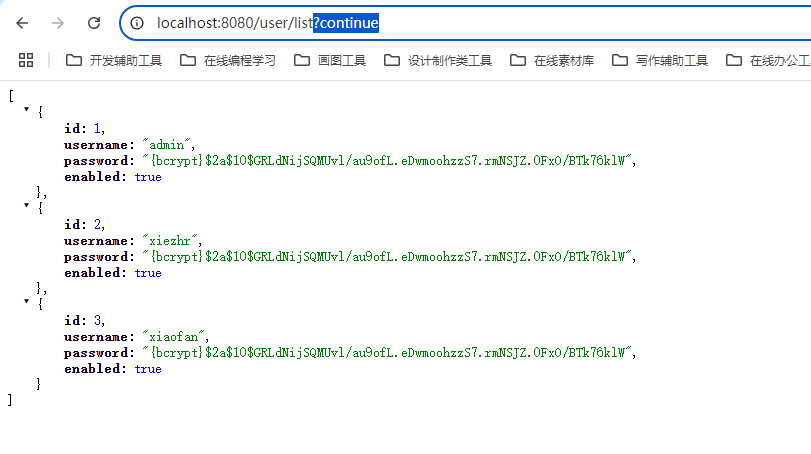The width and height of the screenshot is (811, 454).
Task: Click the id value 3
Action: tap(97, 321)
